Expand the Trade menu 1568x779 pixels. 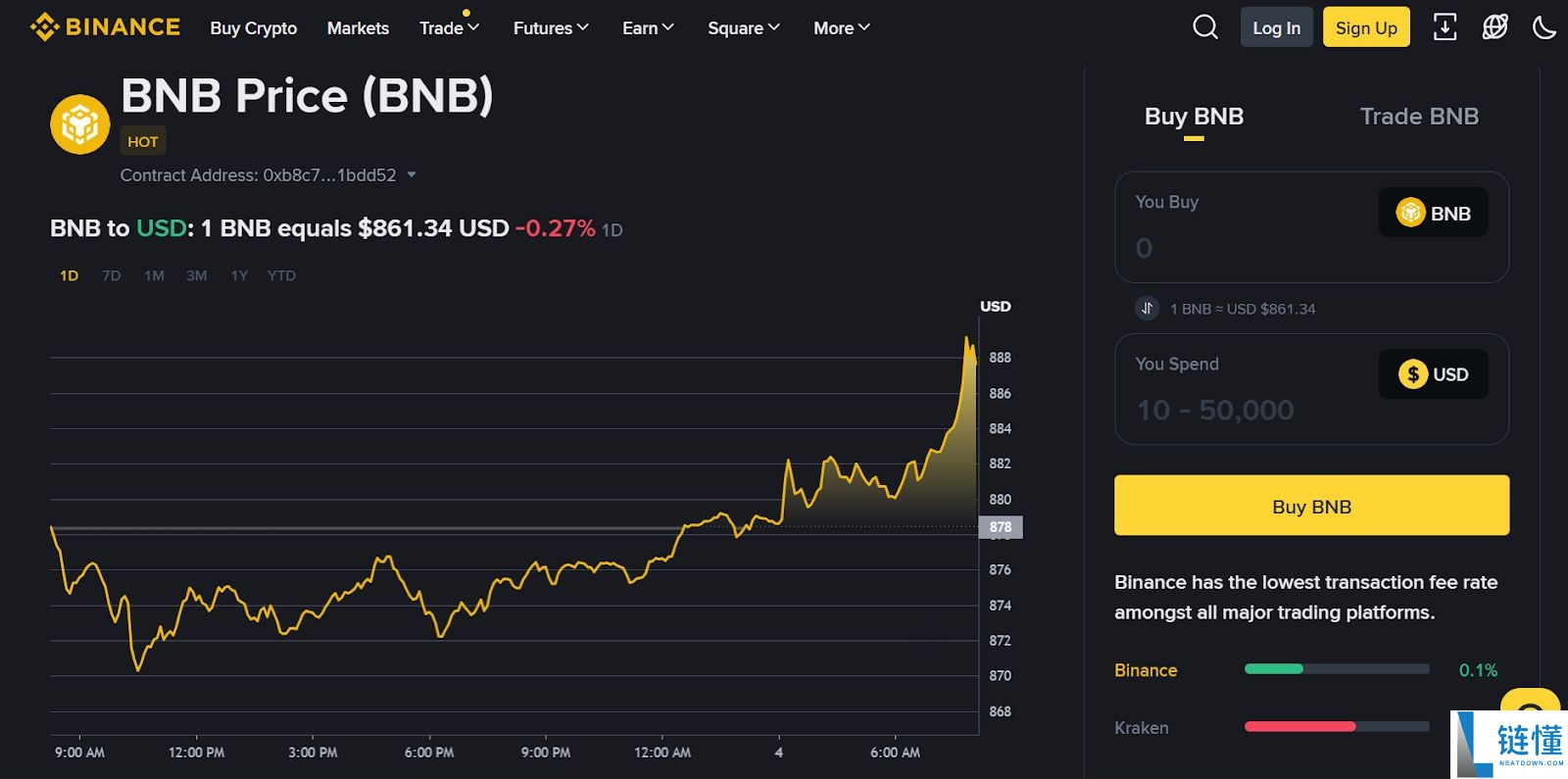click(450, 28)
